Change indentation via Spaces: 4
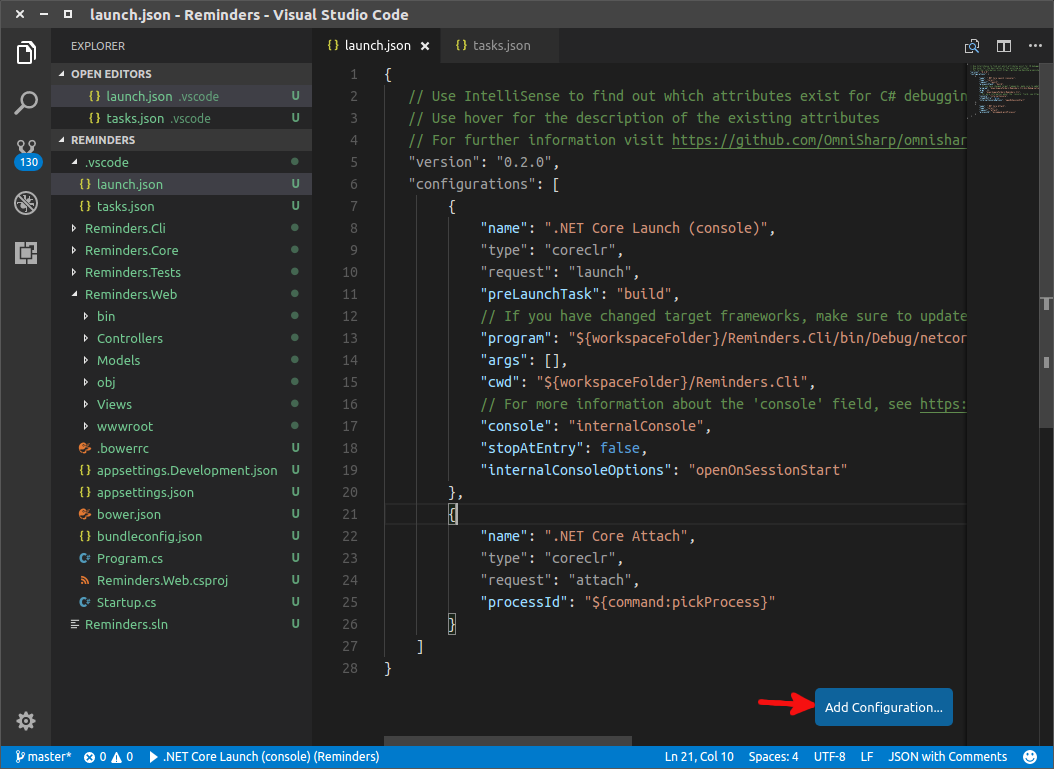 click(x=773, y=757)
